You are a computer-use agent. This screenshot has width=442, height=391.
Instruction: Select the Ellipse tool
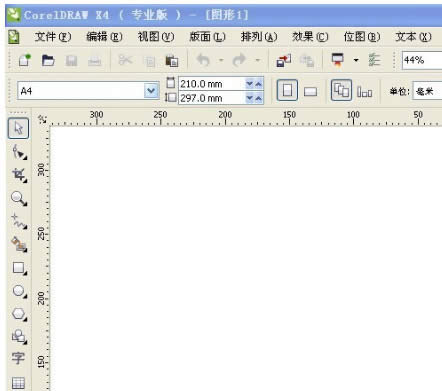pyautogui.click(x=19, y=291)
